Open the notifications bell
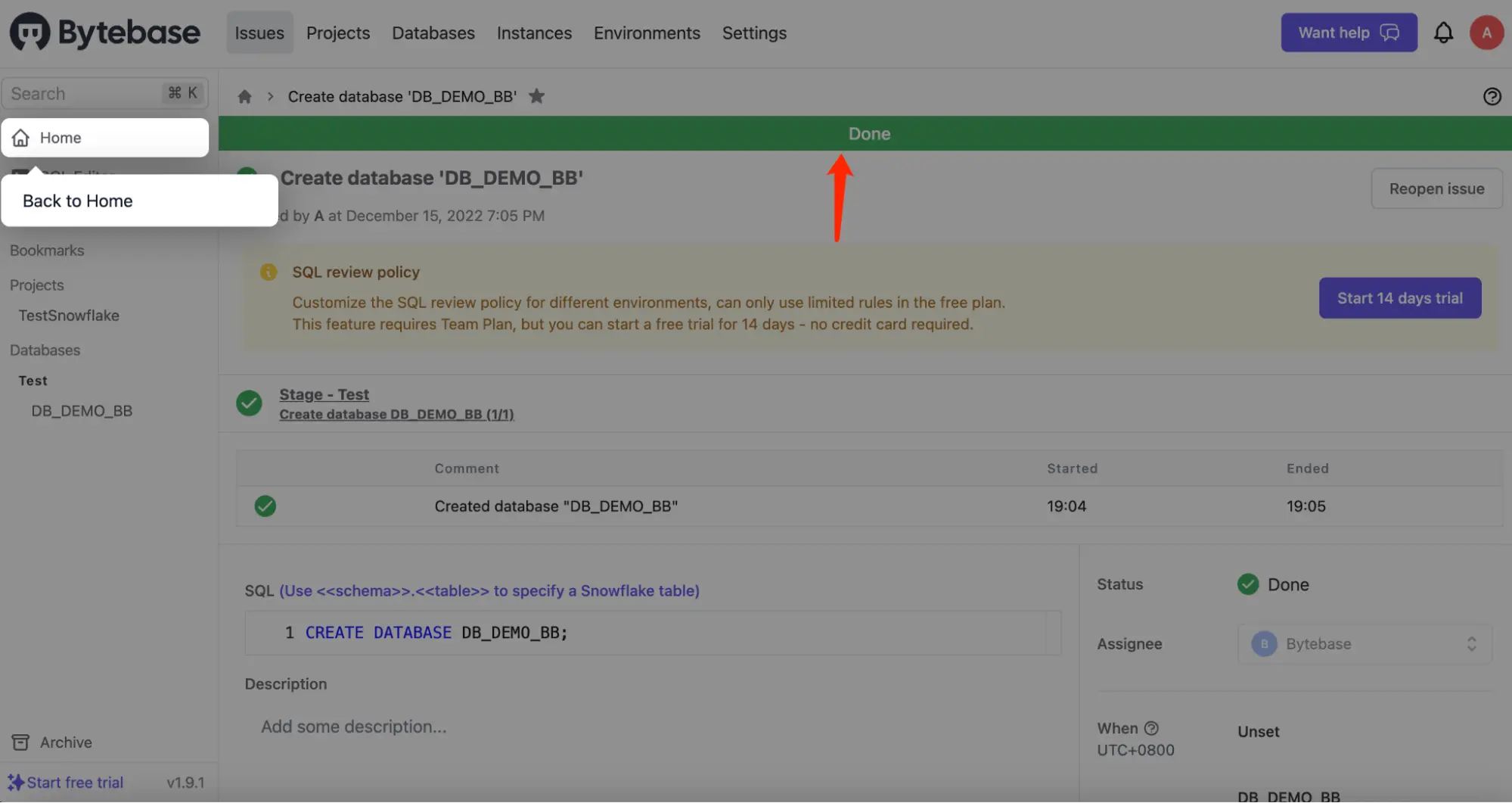The image size is (1512, 803). (x=1443, y=33)
